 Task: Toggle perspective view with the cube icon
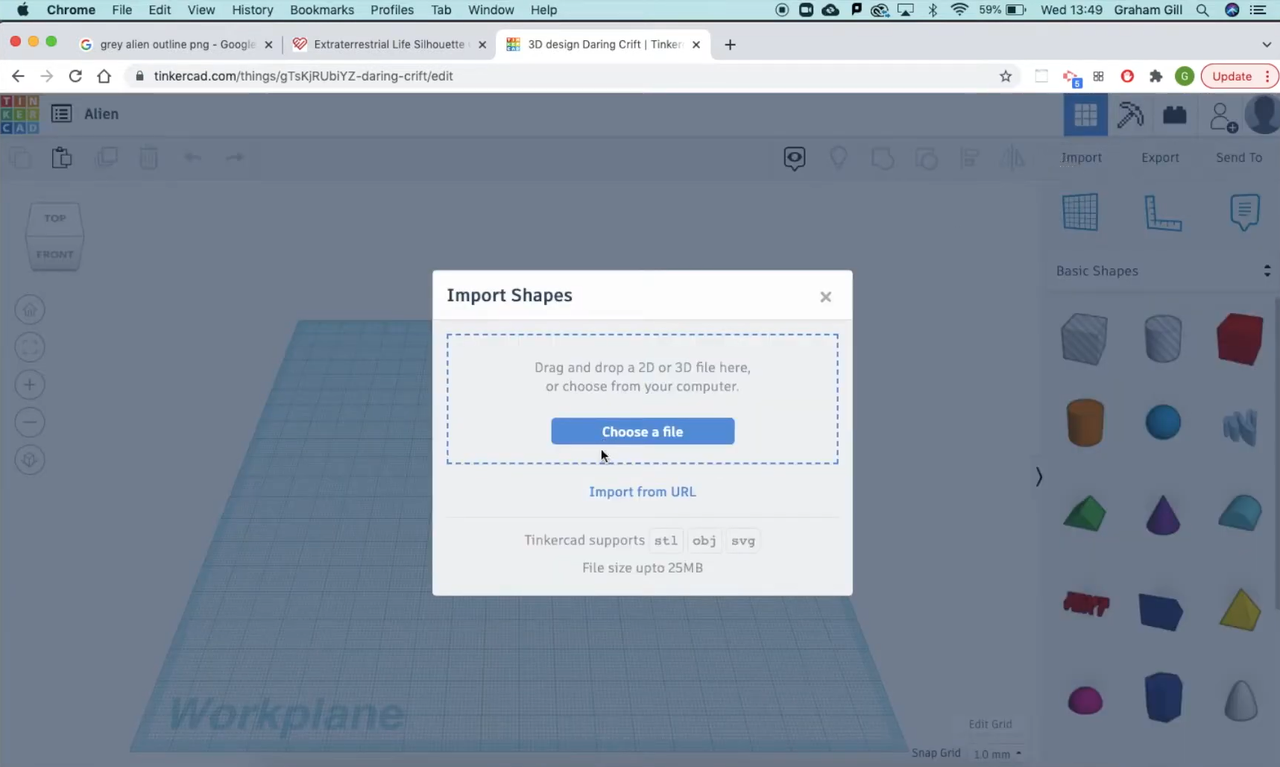pyautogui.click(x=29, y=459)
